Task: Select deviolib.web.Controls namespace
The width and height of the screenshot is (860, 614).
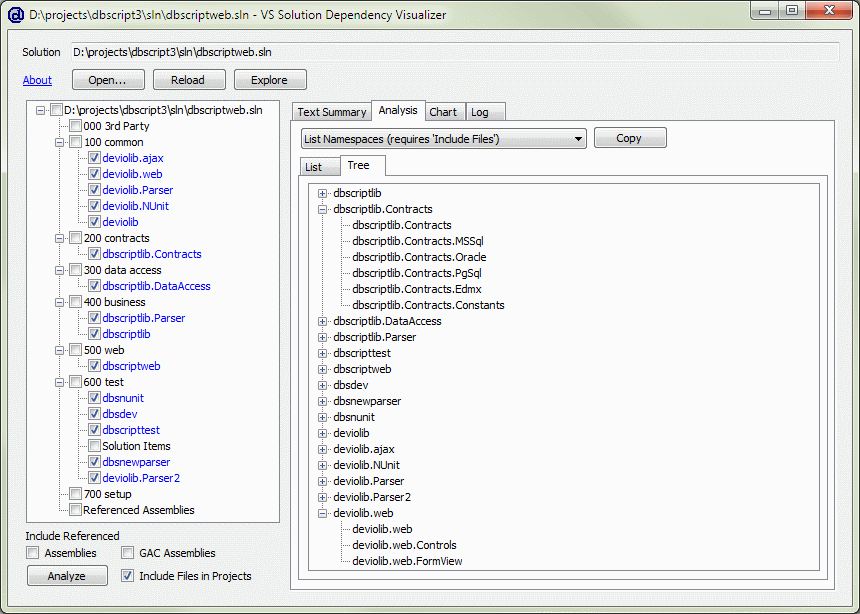Action: tap(404, 545)
